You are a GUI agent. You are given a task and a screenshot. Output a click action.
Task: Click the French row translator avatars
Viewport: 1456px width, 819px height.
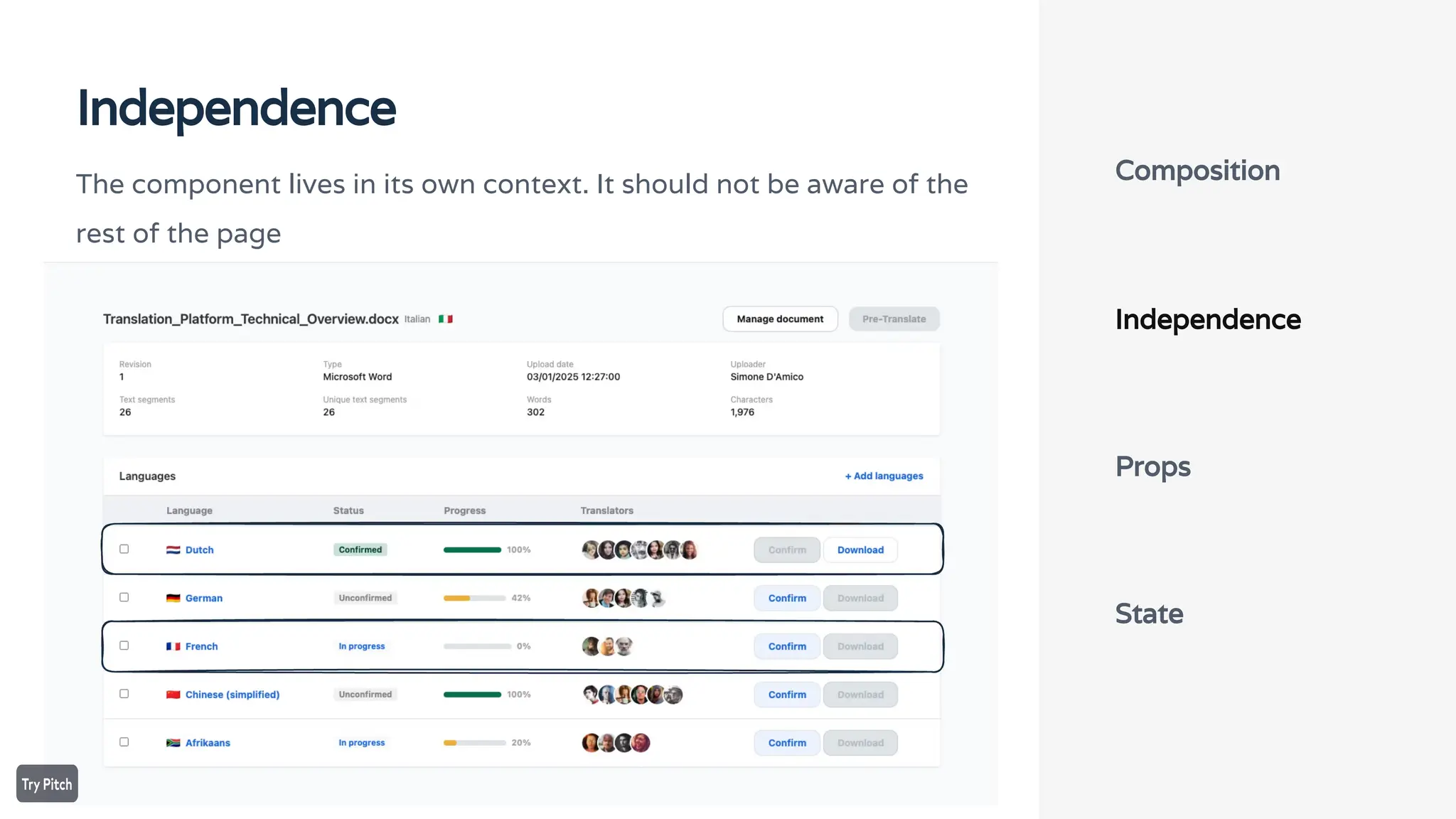[607, 646]
